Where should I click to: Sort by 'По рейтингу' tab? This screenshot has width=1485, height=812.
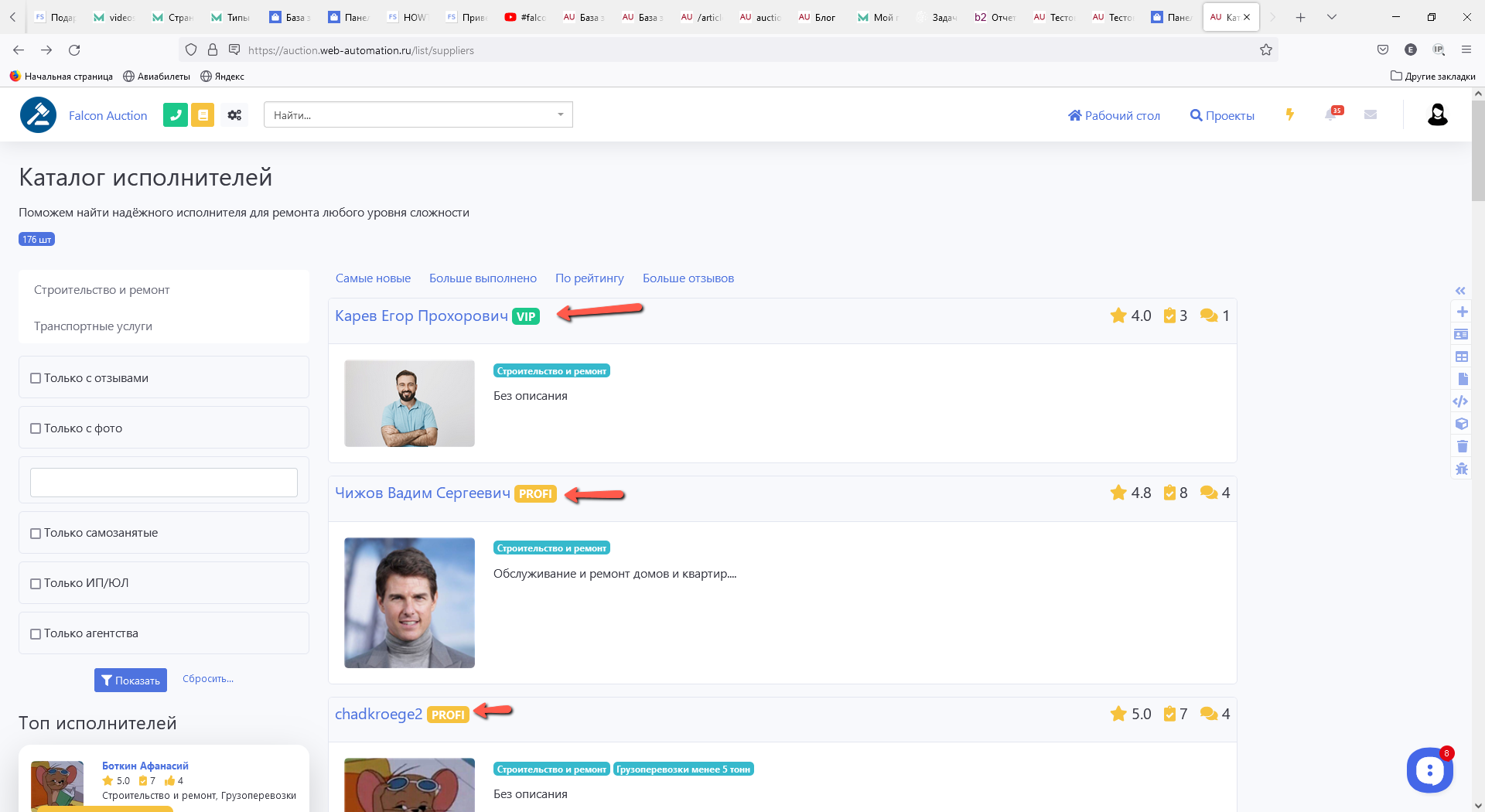point(589,278)
